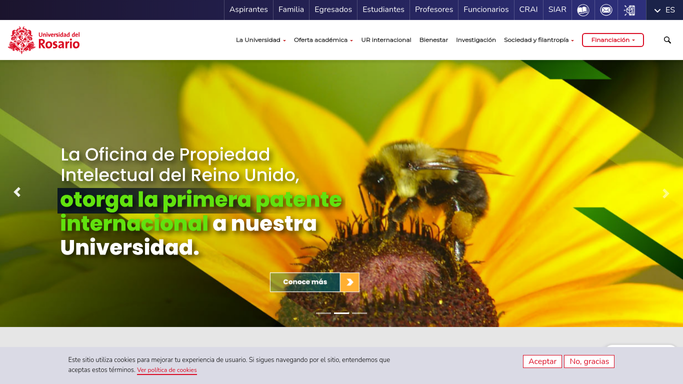
Task: Open the search magnifier icon
Action: (x=667, y=40)
